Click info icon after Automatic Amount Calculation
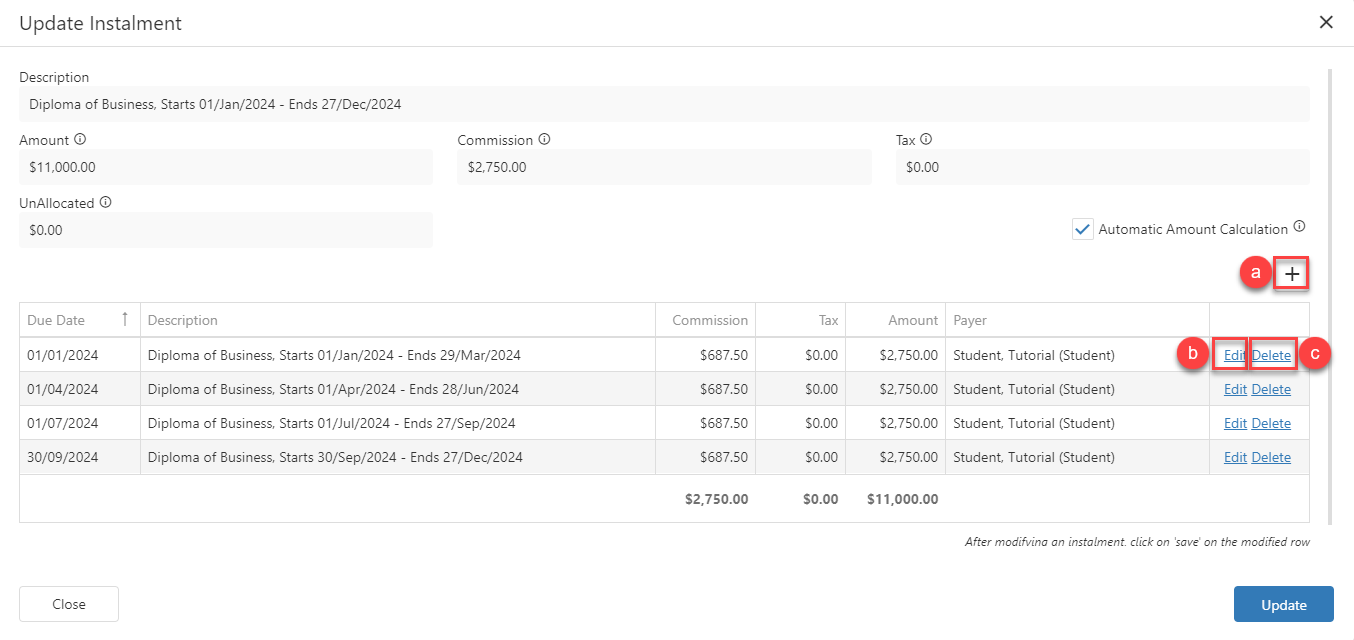The height and width of the screenshot is (640, 1354). click(1299, 227)
